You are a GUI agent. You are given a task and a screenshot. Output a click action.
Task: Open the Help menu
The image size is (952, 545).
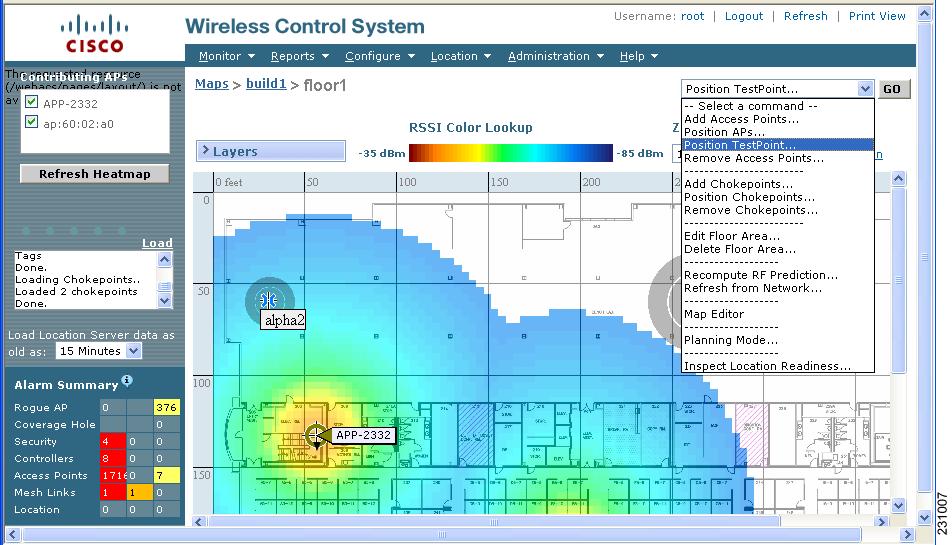[639, 56]
